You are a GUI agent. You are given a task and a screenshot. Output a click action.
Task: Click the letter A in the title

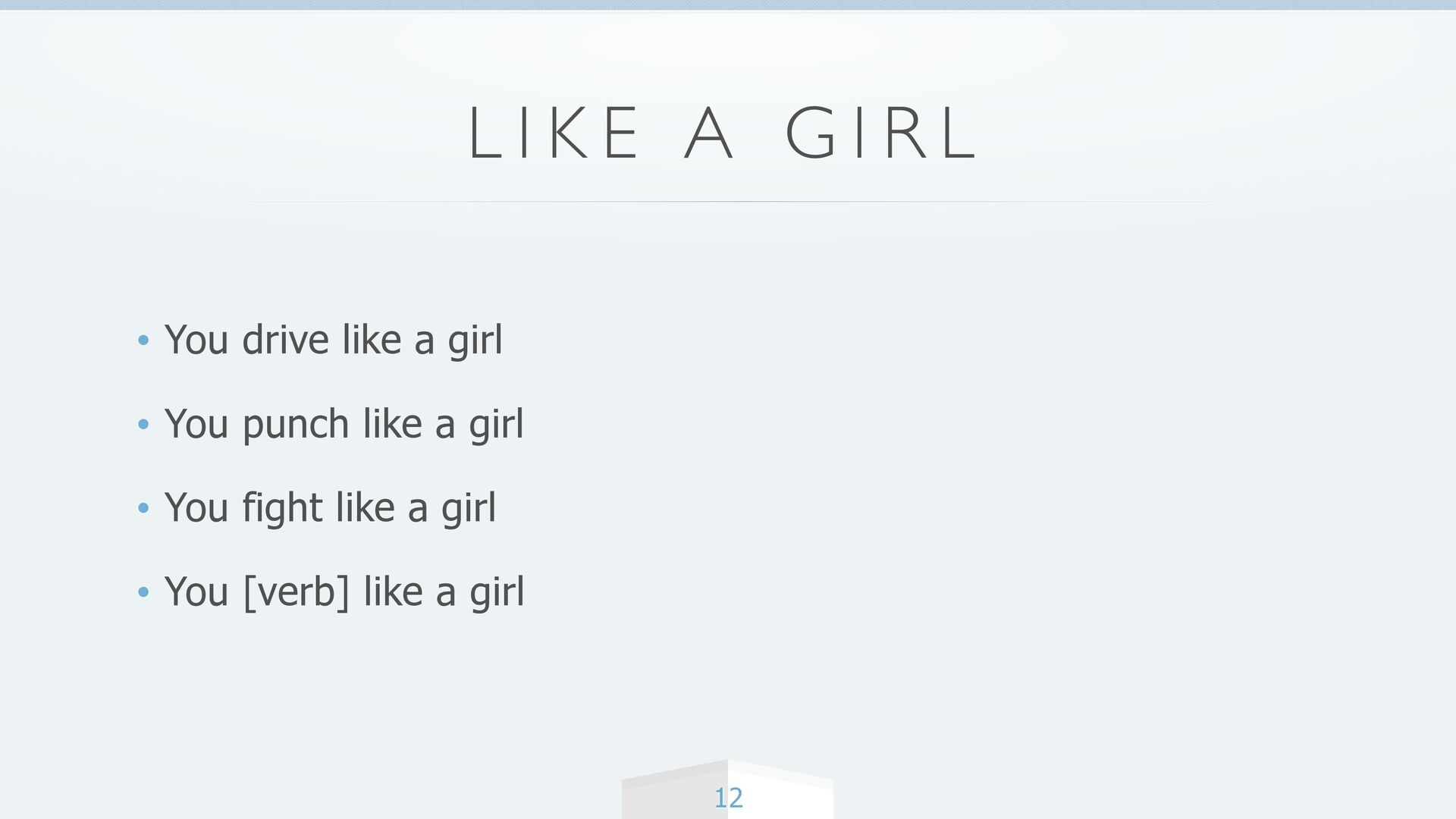709,134
